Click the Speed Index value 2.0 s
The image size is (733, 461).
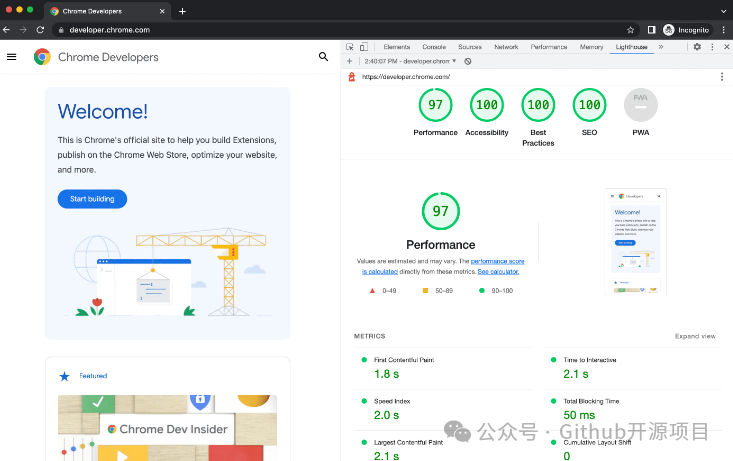(x=387, y=415)
